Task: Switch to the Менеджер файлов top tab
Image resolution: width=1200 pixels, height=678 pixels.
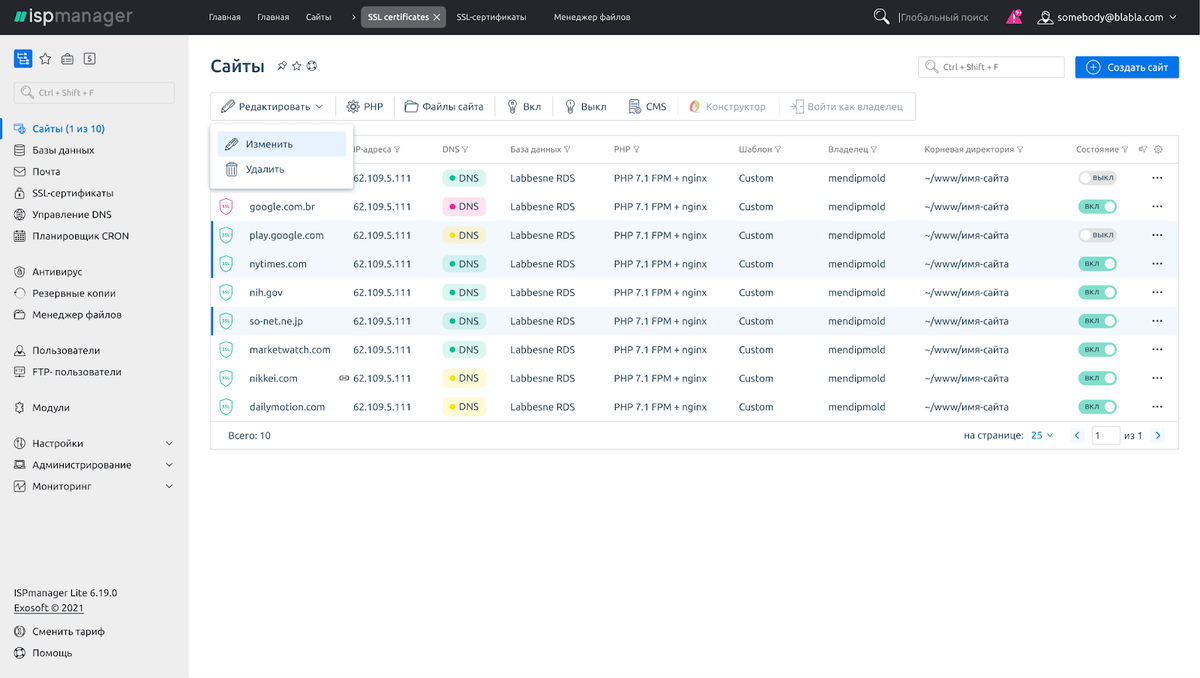Action: click(x=592, y=17)
